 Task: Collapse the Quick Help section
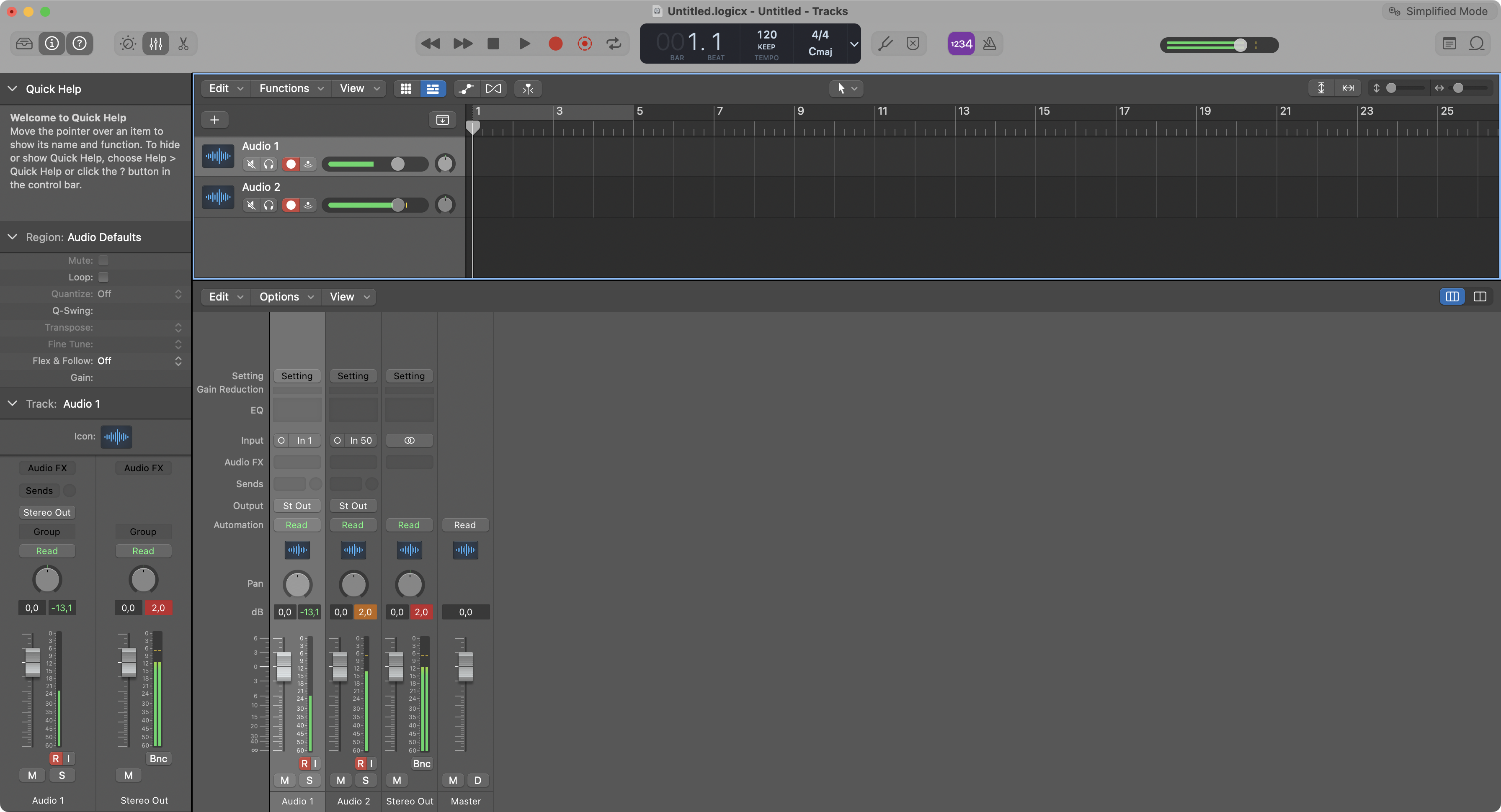(x=12, y=89)
